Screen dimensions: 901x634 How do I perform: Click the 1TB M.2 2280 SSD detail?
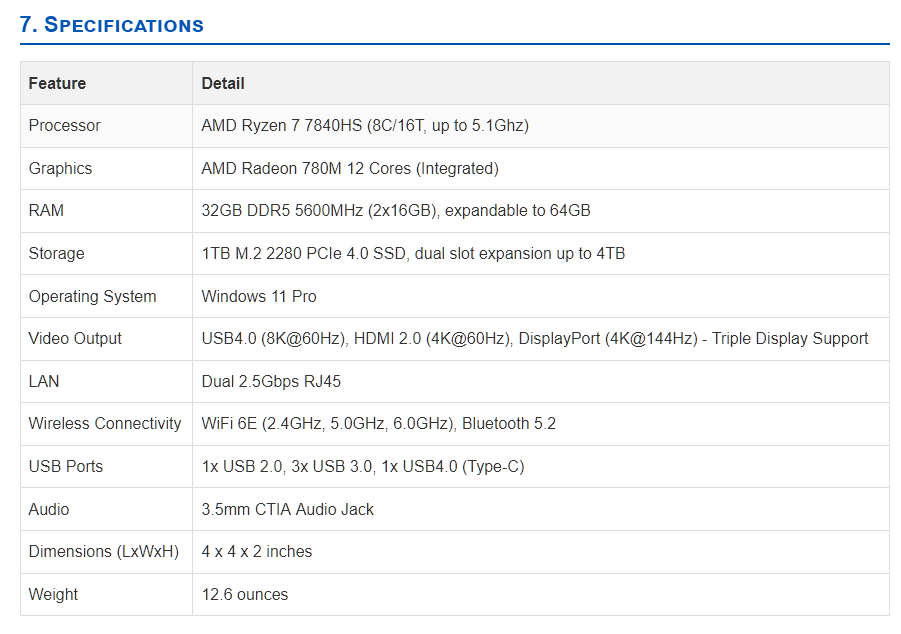pos(413,254)
